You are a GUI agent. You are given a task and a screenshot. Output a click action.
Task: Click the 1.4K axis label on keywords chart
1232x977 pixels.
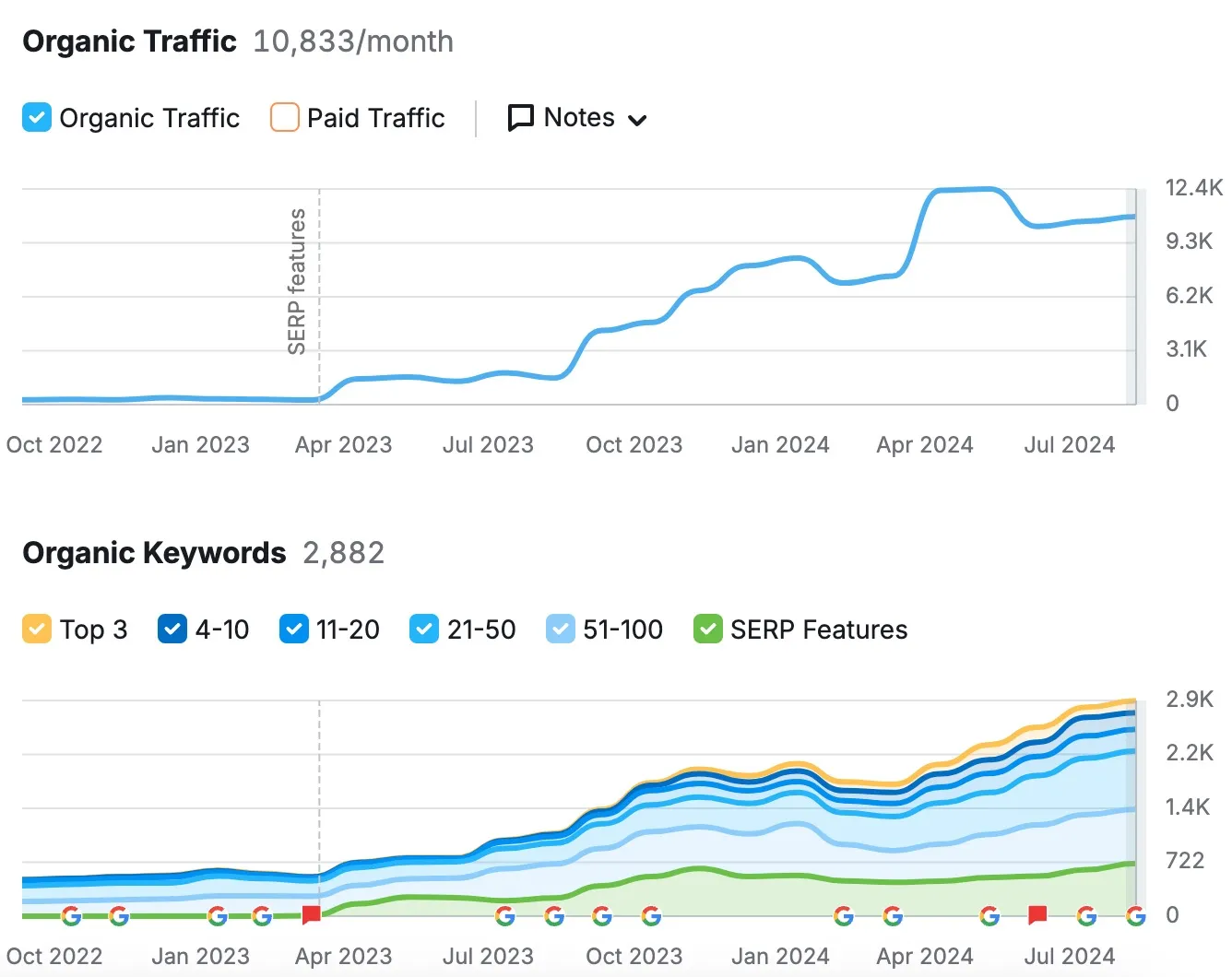tap(1188, 807)
